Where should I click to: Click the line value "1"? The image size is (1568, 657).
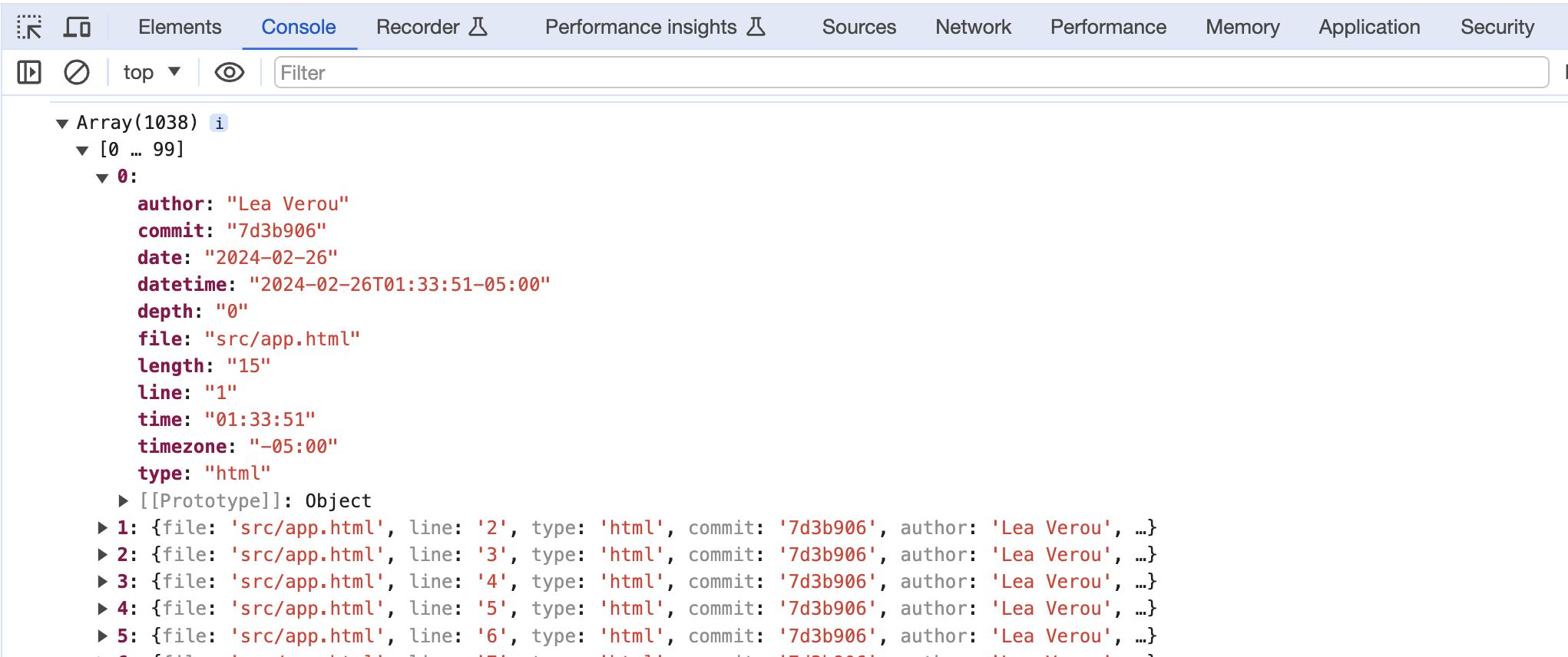click(x=221, y=393)
